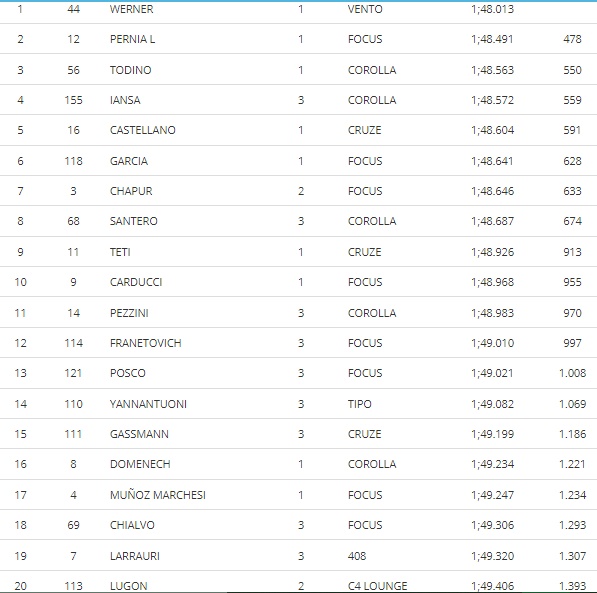Select CASTELLANO driver row
597x593 pixels.
click(x=298, y=130)
